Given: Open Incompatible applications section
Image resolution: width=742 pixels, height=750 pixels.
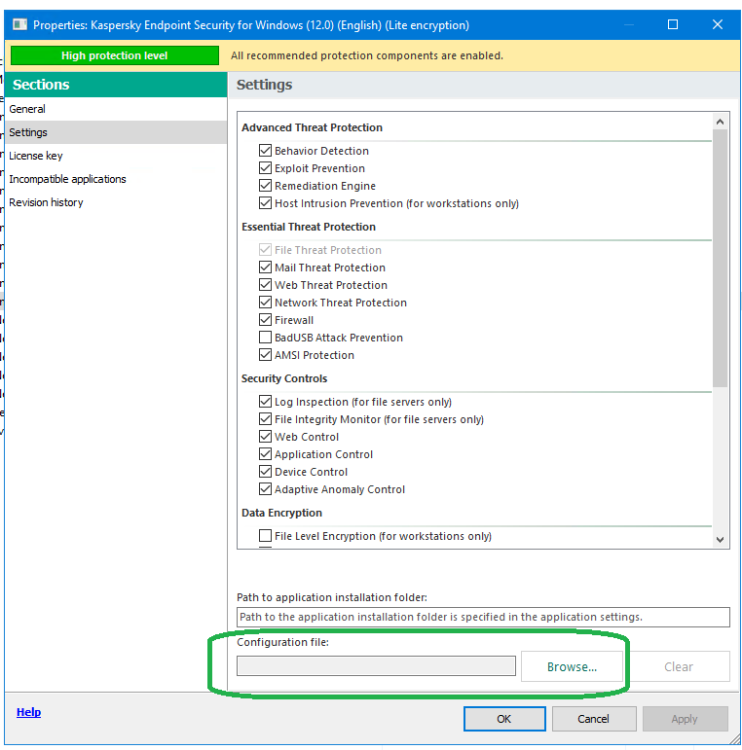Looking at the screenshot, I should pos(116,179).
